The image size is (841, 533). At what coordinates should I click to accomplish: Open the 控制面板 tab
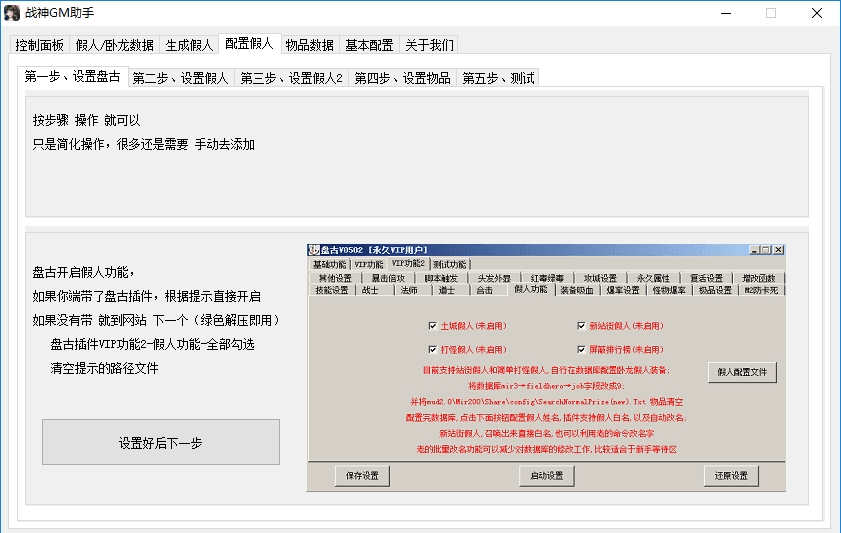click(x=40, y=45)
